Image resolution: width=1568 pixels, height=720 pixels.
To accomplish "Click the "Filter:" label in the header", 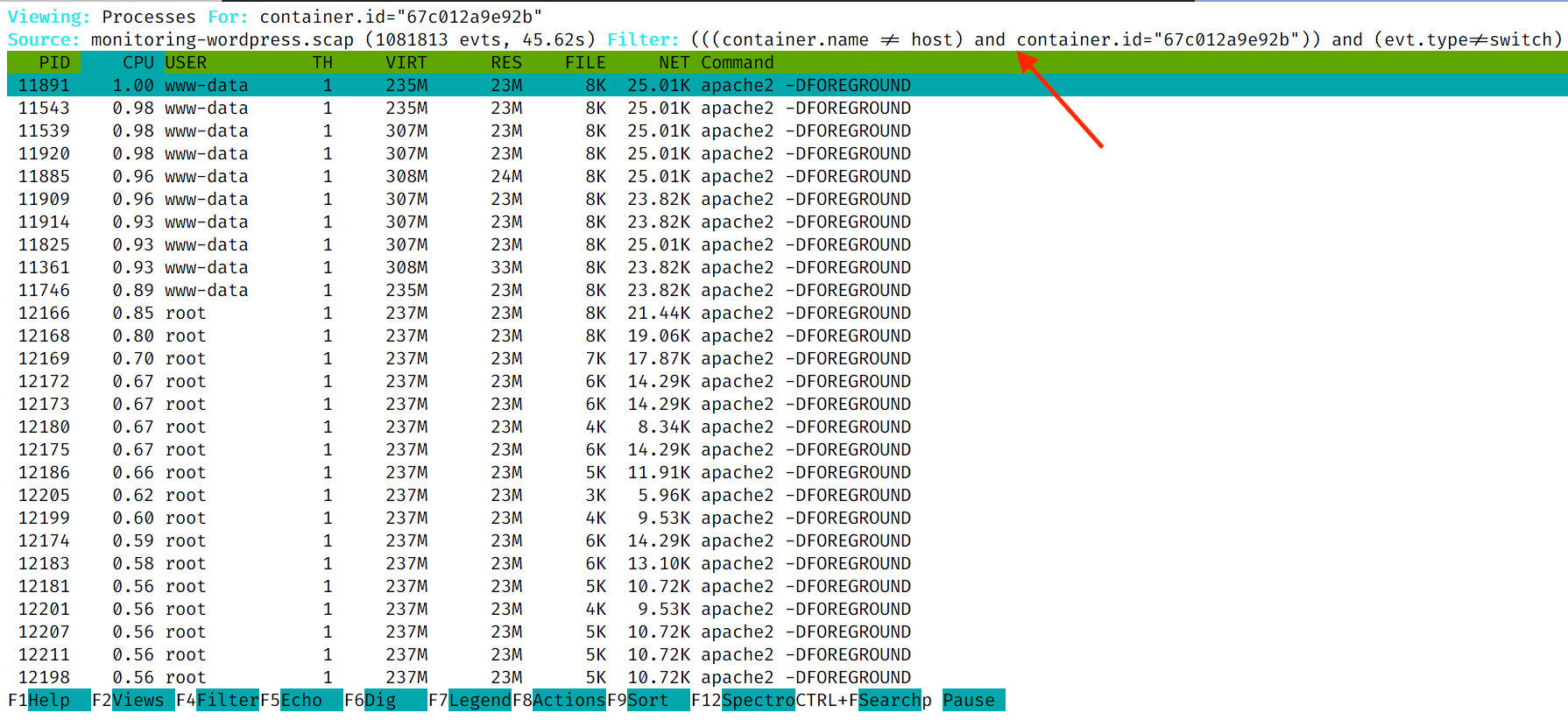I will (x=643, y=39).
